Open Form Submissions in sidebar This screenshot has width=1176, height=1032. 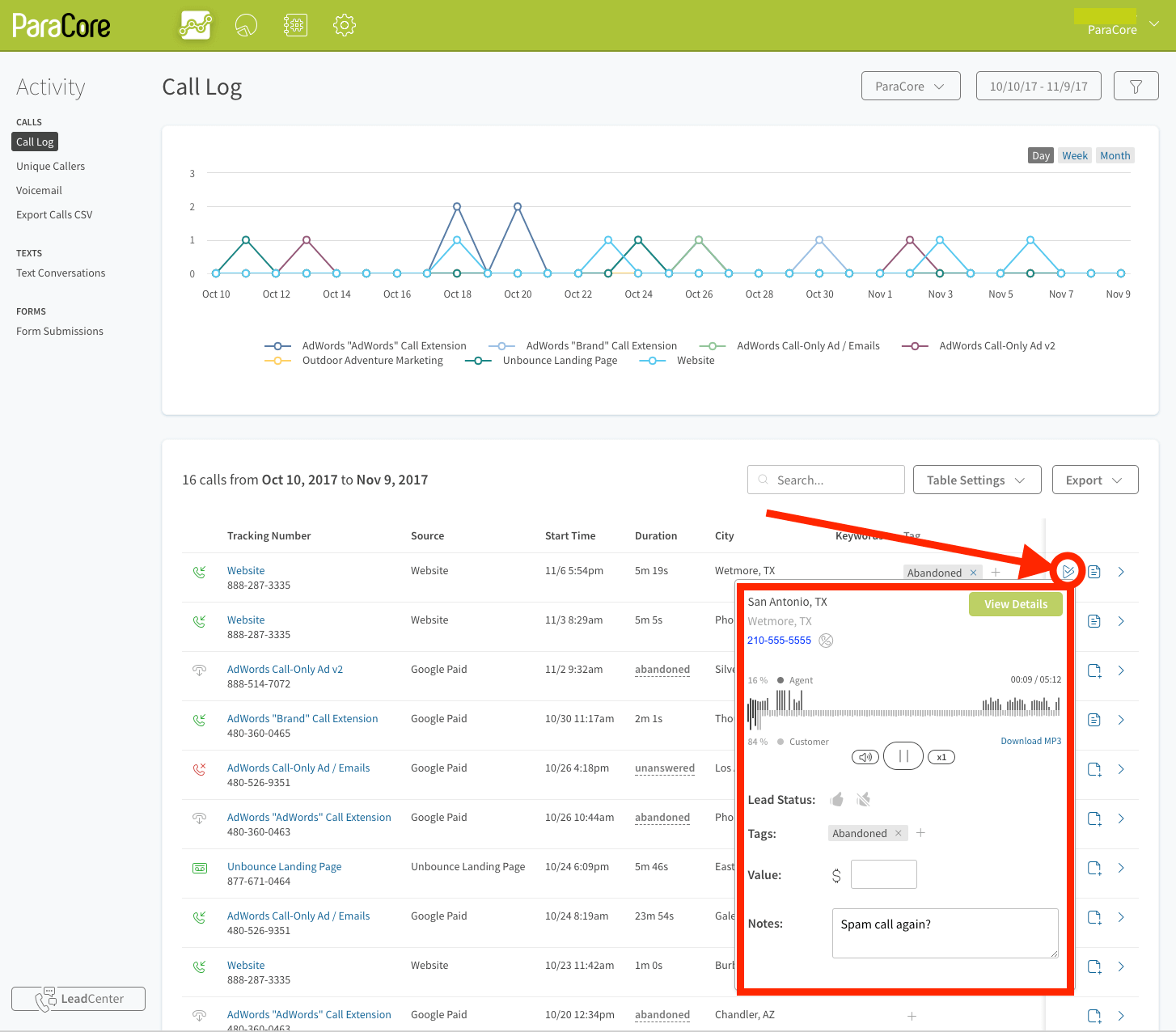(60, 331)
